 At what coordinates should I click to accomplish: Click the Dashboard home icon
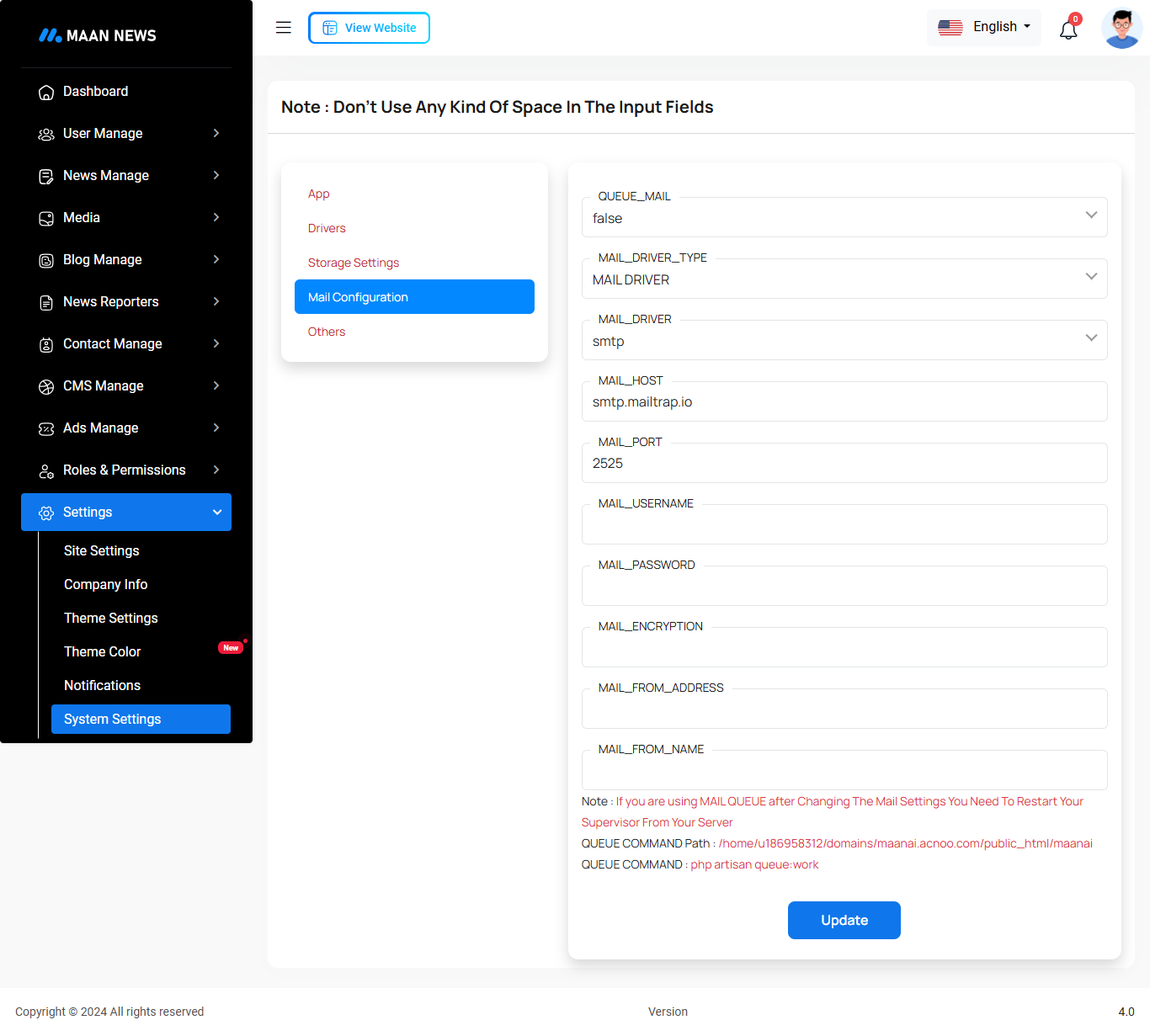pos(46,93)
